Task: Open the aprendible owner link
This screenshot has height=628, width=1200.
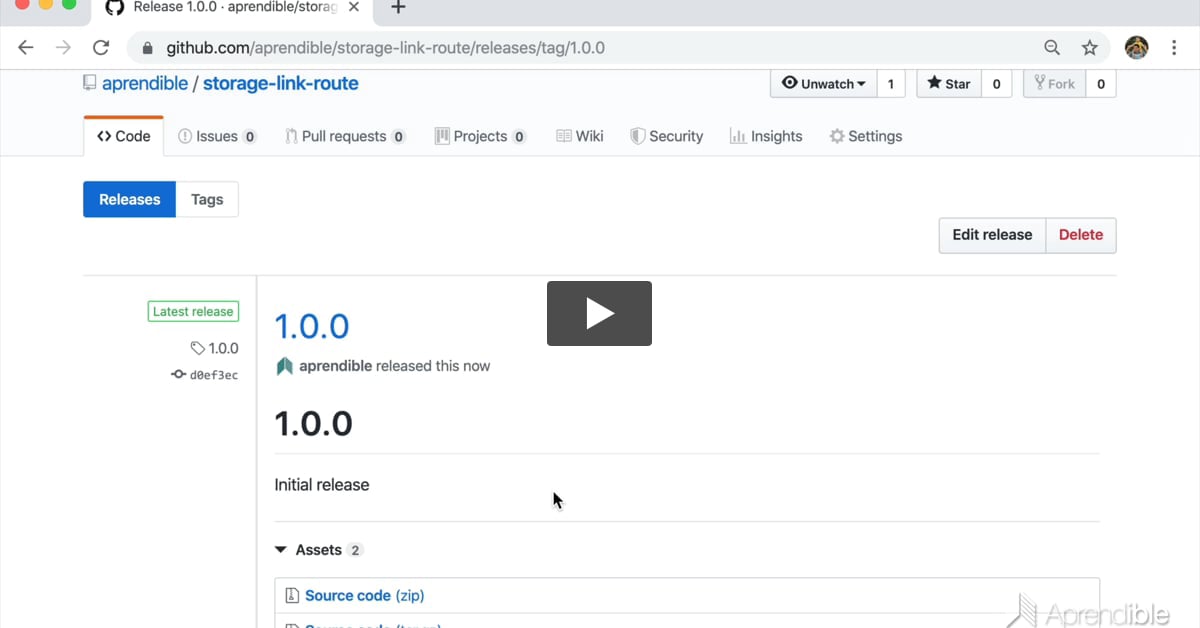Action: point(145,84)
